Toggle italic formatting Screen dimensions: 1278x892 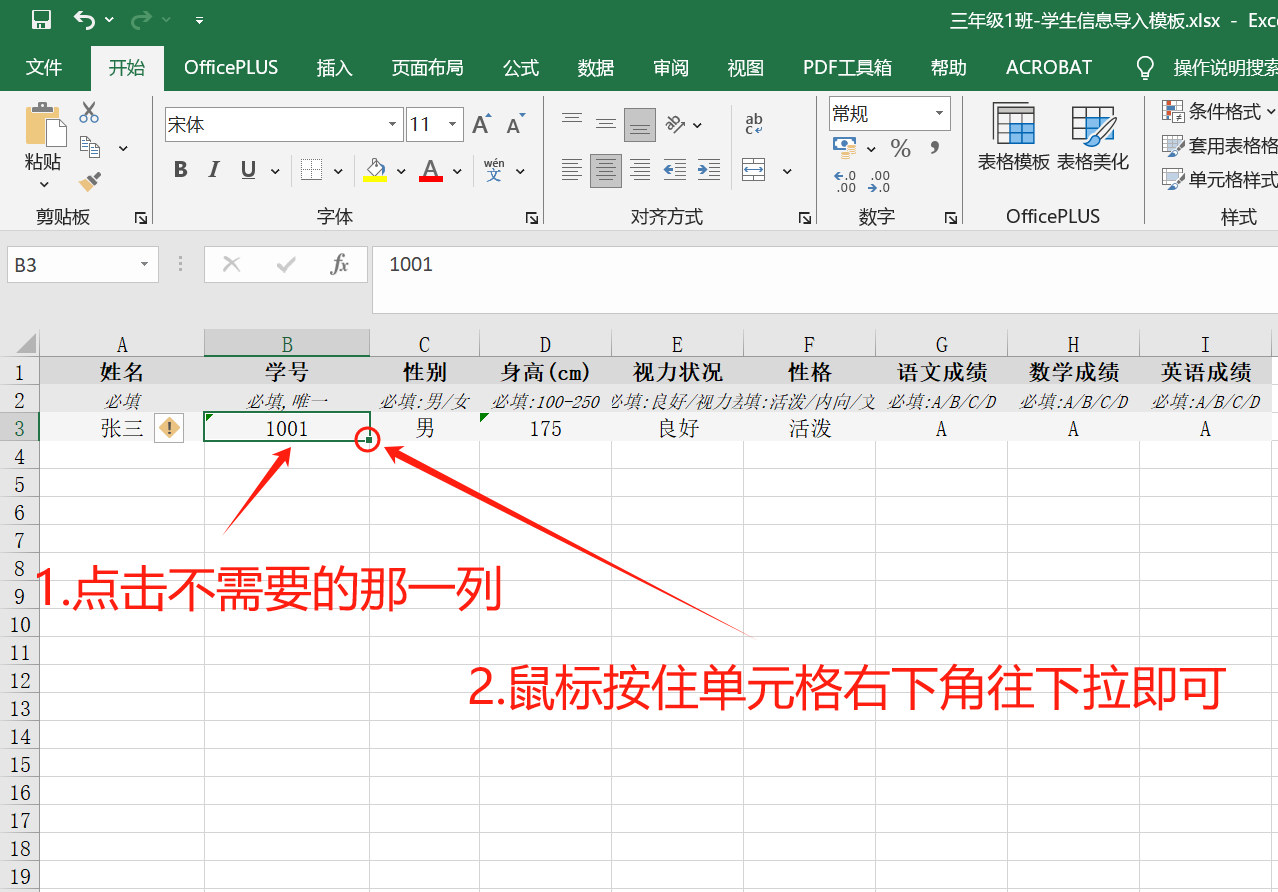(213, 170)
